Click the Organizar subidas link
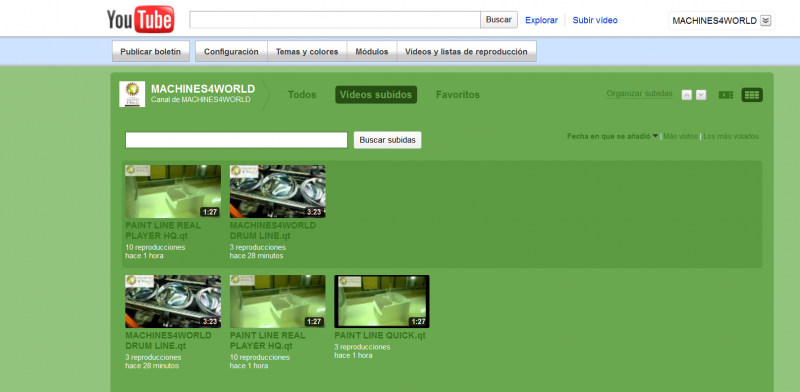The image size is (800, 392). pyautogui.click(x=639, y=94)
